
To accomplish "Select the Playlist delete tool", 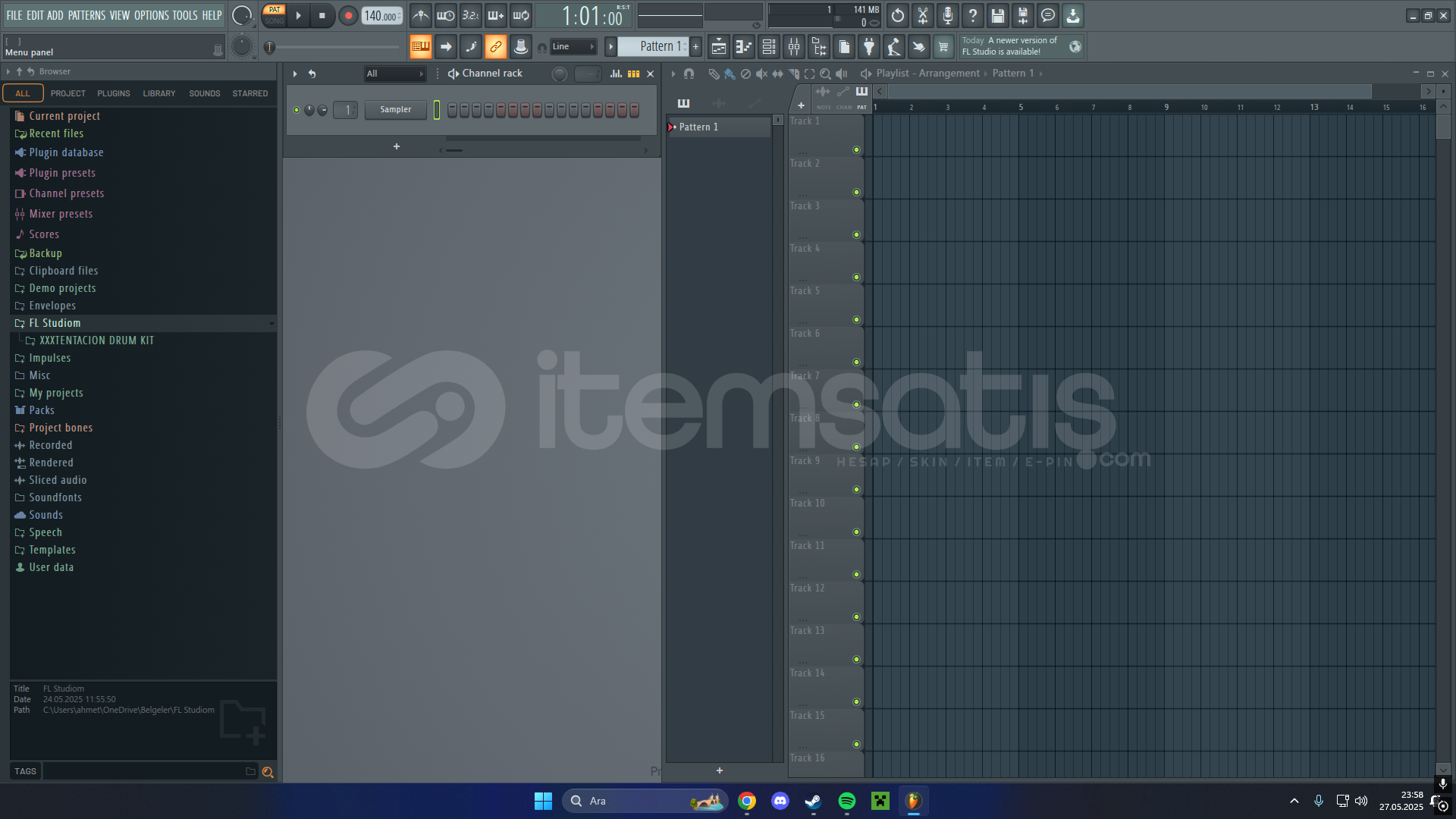I will click(745, 74).
